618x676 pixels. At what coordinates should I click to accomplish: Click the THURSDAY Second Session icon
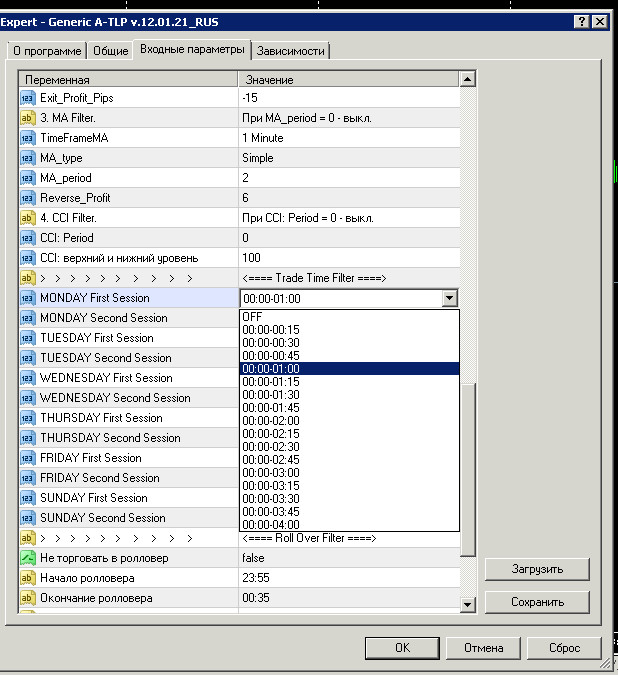click(x=27, y=438)
